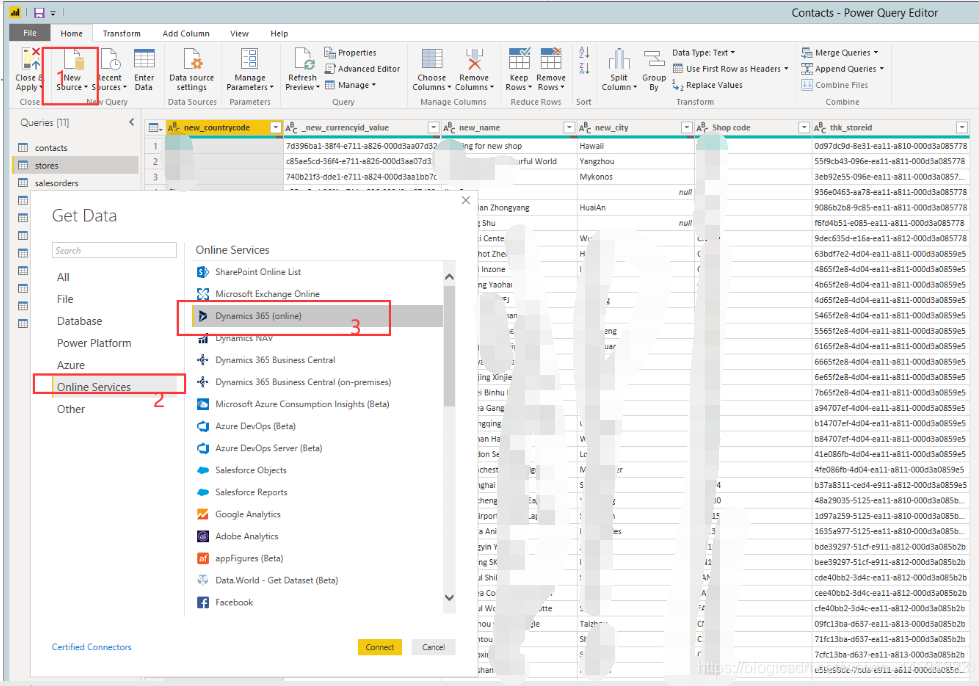Collapse the Queries pane
Screen dimensions: 979x686
click(x=132, y=122)
